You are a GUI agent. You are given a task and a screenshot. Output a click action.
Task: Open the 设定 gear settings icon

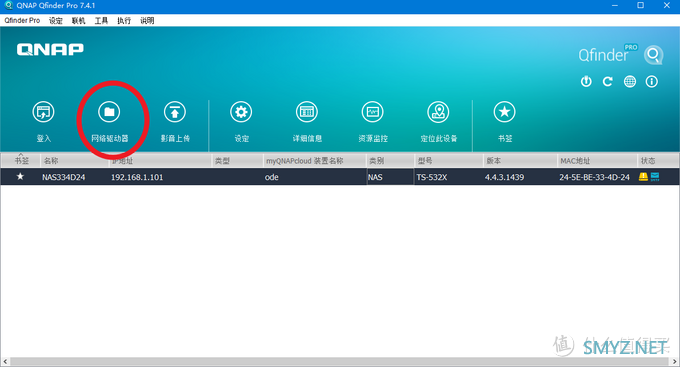pyautogui.click(x=241, y=112)
